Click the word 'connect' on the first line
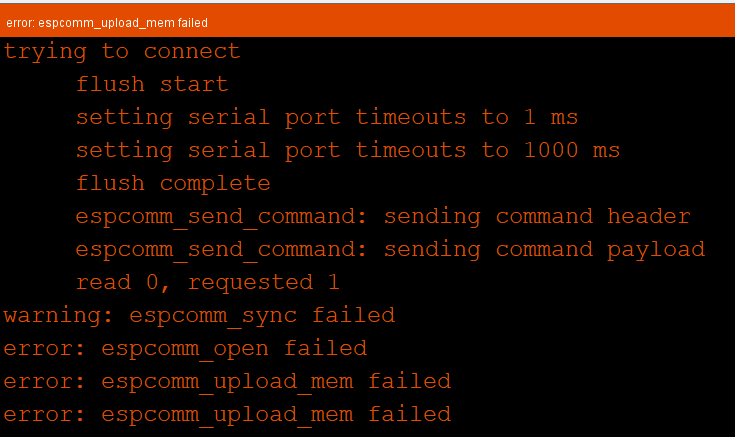 click(x=192, y=51)
